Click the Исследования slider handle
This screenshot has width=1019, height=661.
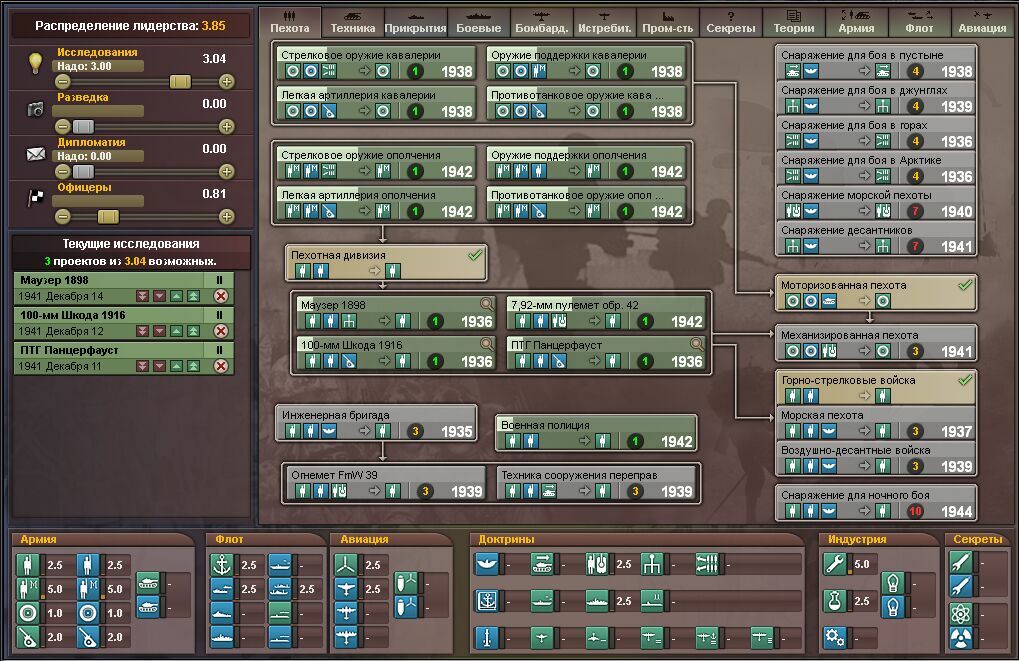180,81
